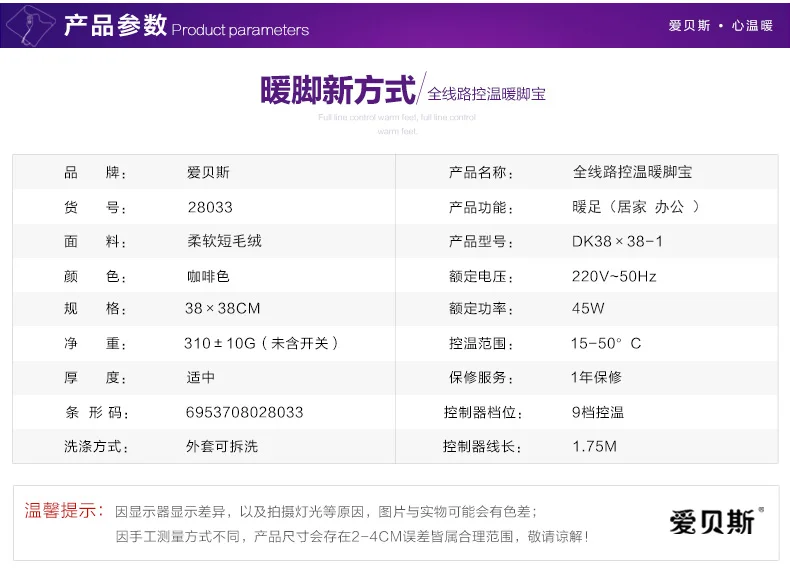Click the 全线路控温暖脚宝 subtitle beside the headline
Screen dimensions: 790x570
[487, 94]
